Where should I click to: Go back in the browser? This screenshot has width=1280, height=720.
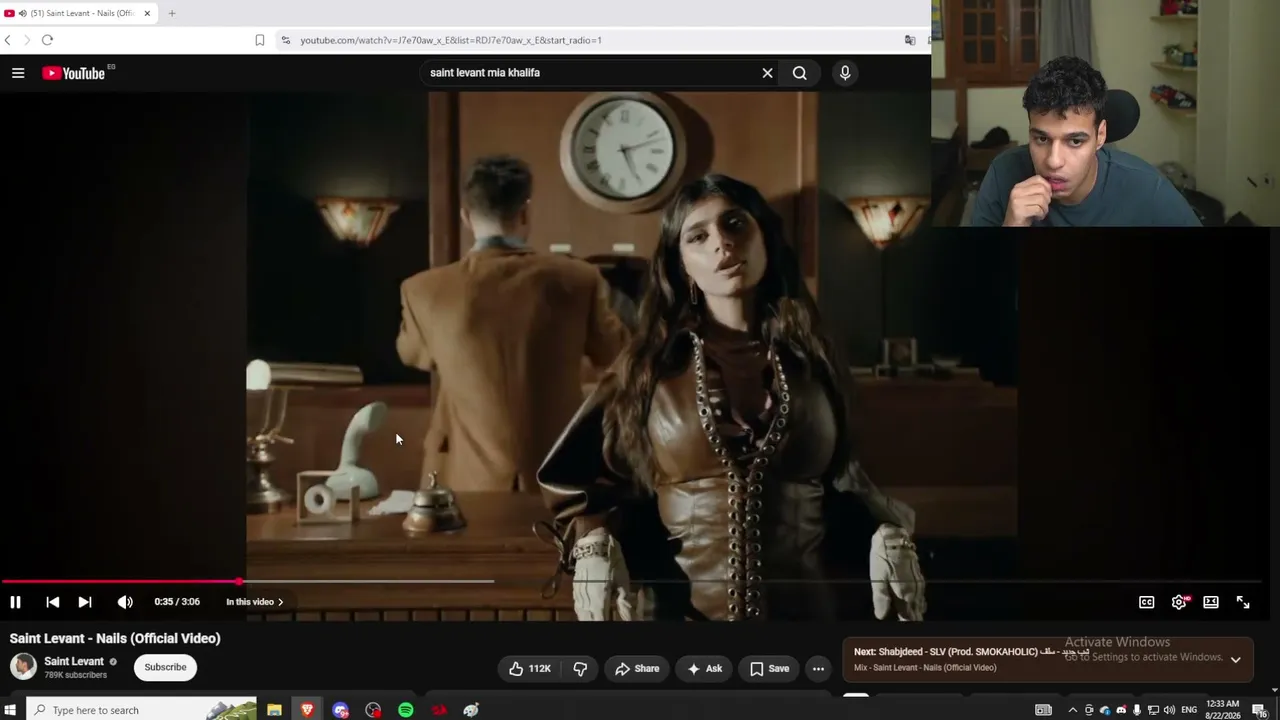tap(8, 40)
